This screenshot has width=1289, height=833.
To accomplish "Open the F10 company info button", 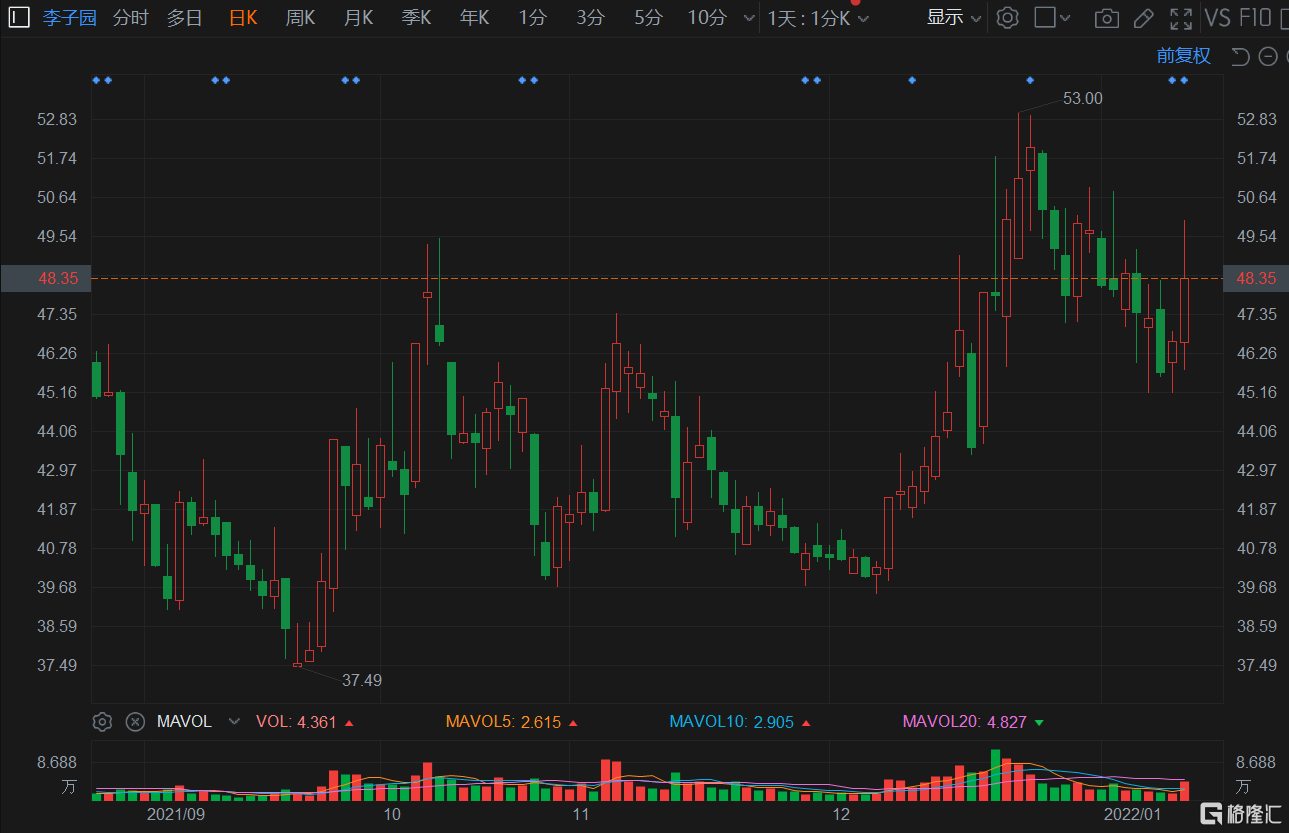I will [x=1256, y=17].
